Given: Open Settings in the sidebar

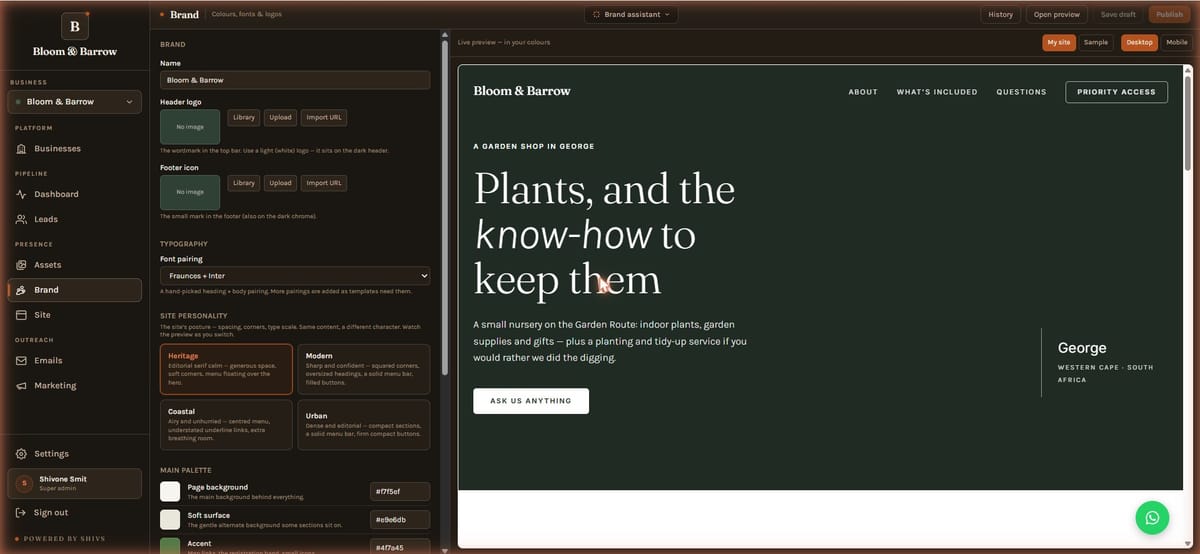Looking at the screenshot, I should click(74, 454).
